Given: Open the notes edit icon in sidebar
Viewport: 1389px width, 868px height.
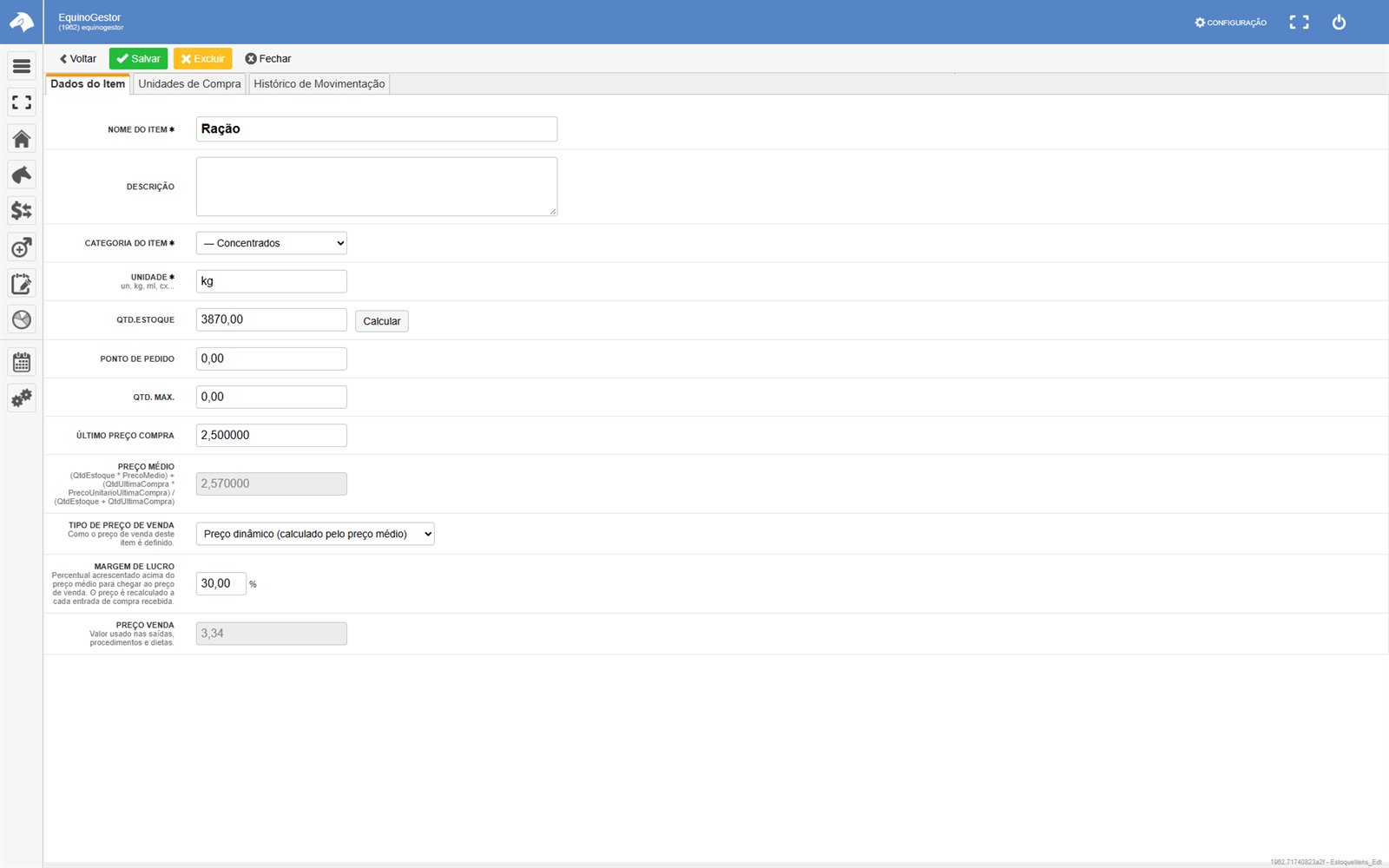Looking at the screenshot, I should [x=22, y=284].
